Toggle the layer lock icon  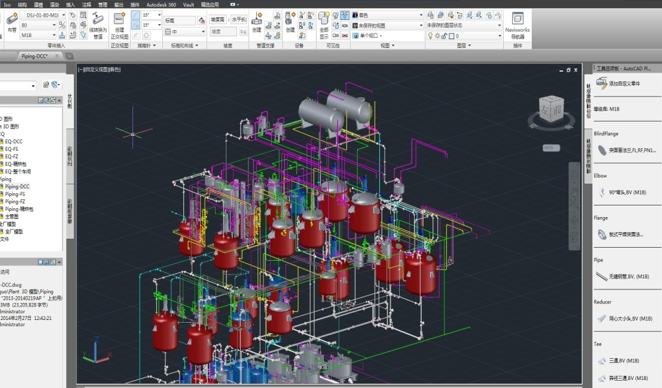(444, 36)
